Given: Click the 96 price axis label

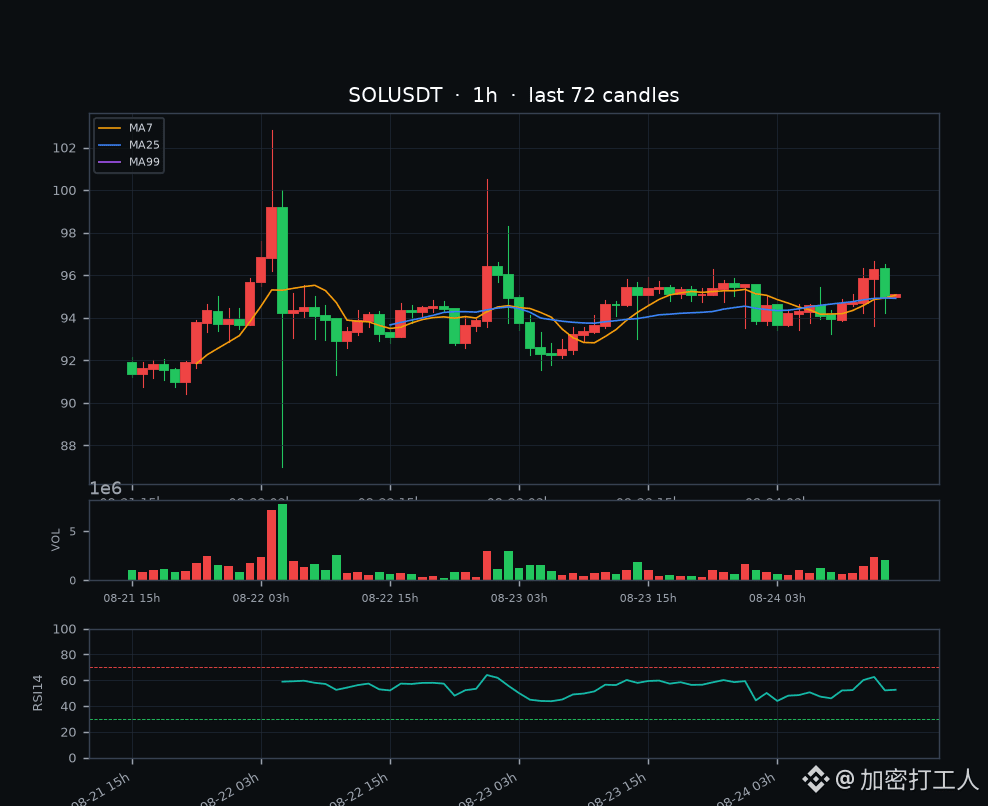Looking at the screenshot, I should coord(68,275).
